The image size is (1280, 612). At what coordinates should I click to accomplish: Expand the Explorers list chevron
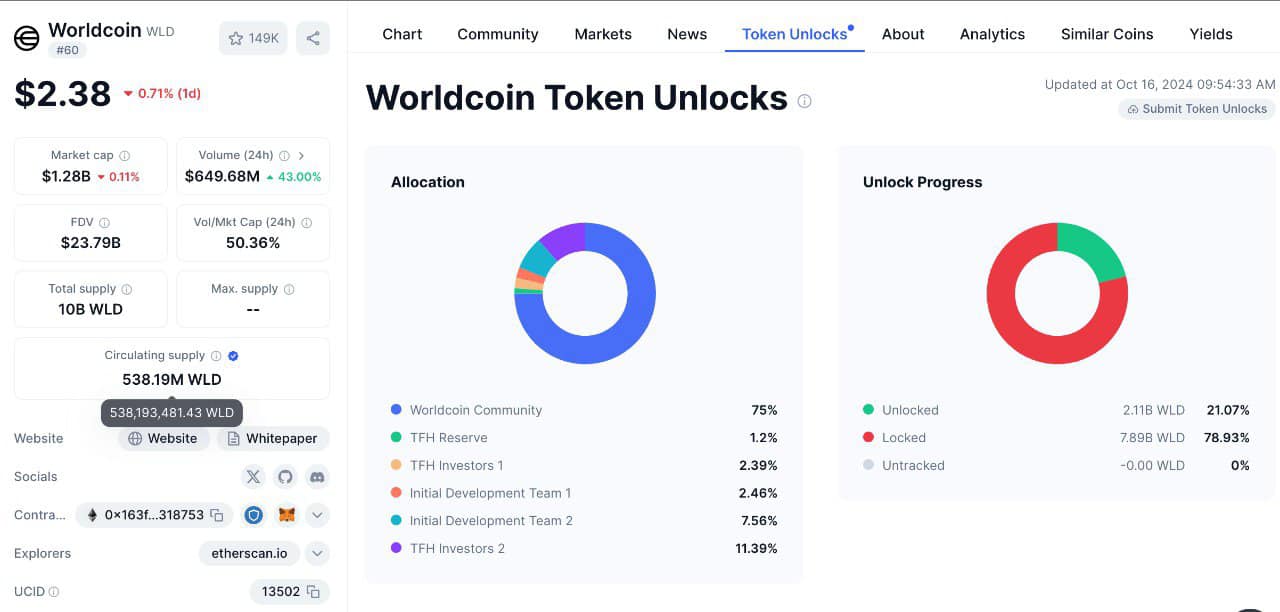(x=317, y=553)
